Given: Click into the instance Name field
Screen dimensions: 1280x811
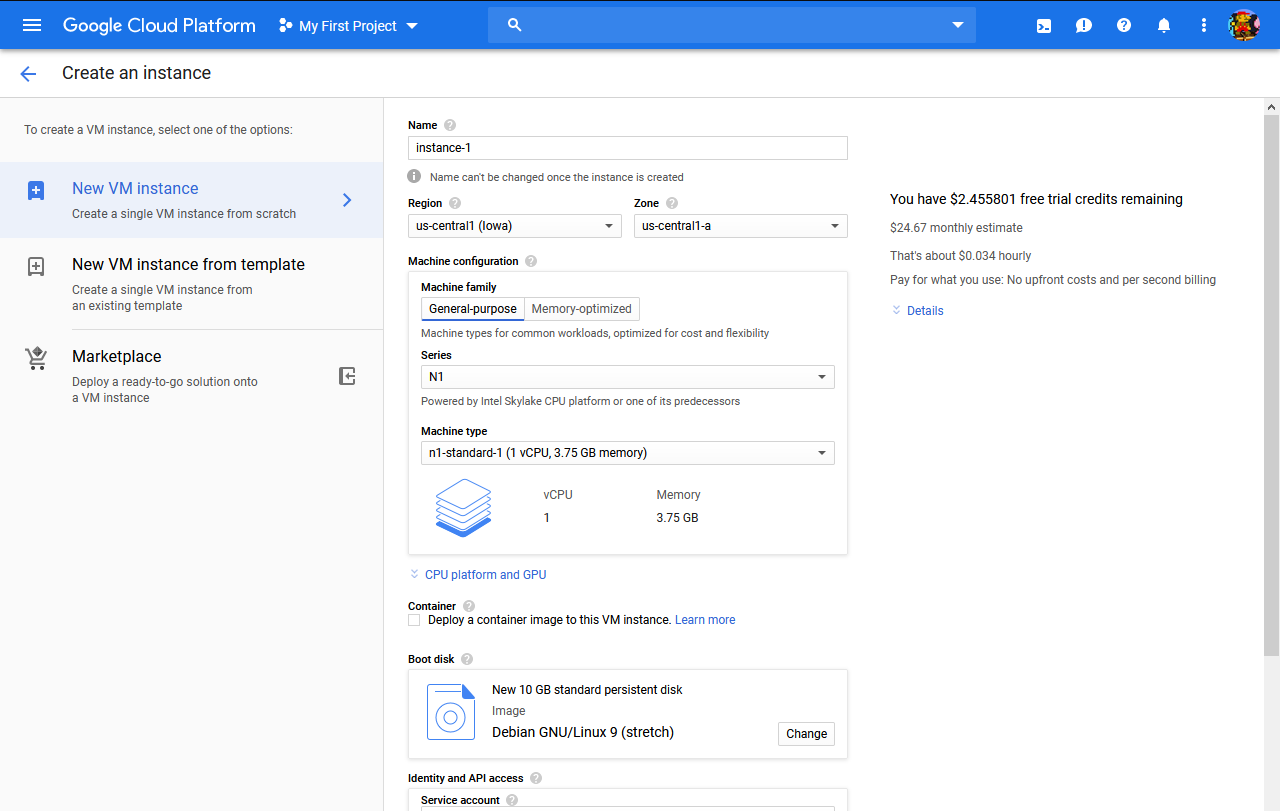Looking at the screenshot, I should coord(628,148).
